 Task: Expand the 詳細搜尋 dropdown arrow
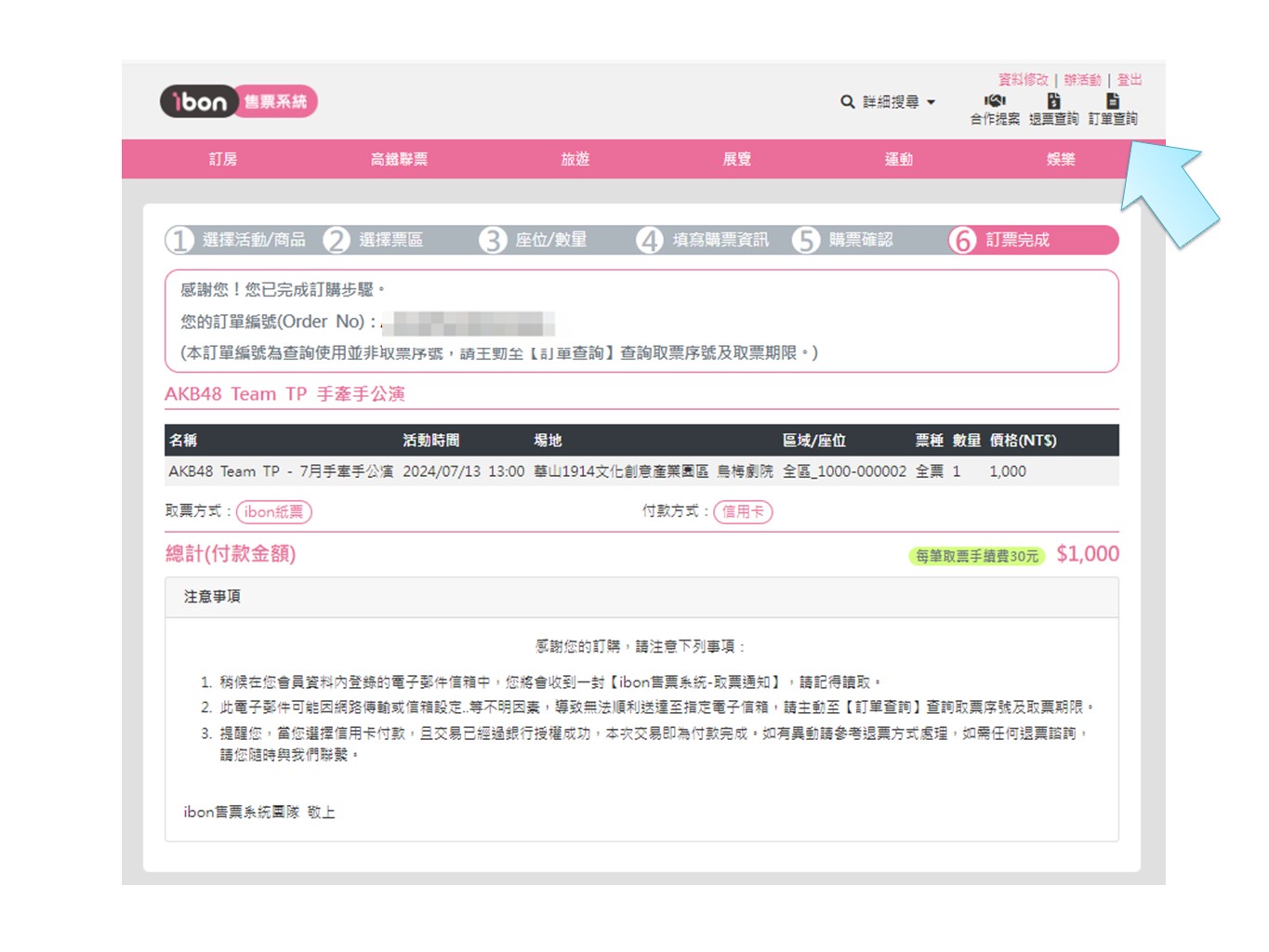tap(931, 102)
